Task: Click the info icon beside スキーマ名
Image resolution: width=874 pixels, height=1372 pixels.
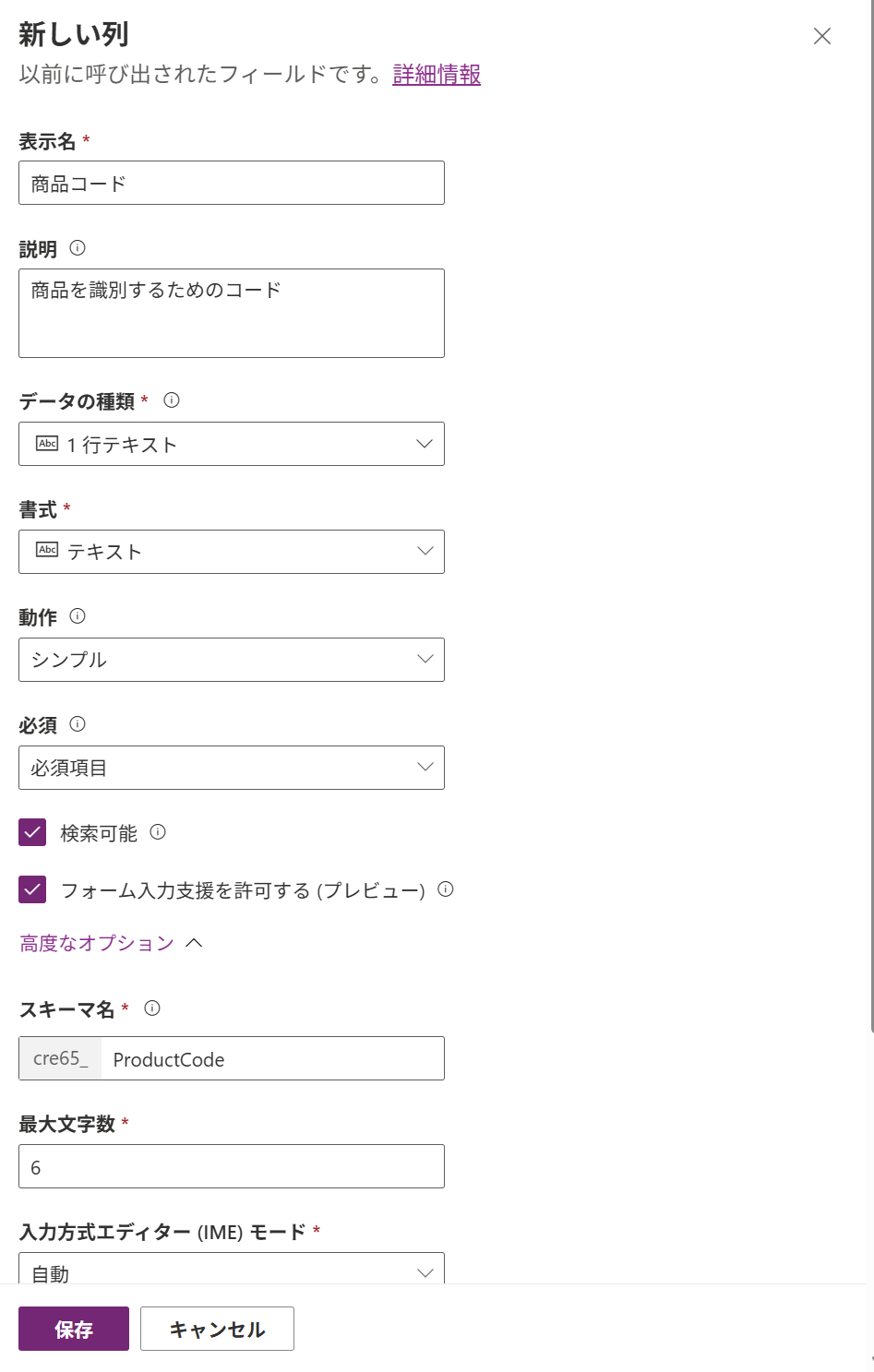Action: (151, 1008)
